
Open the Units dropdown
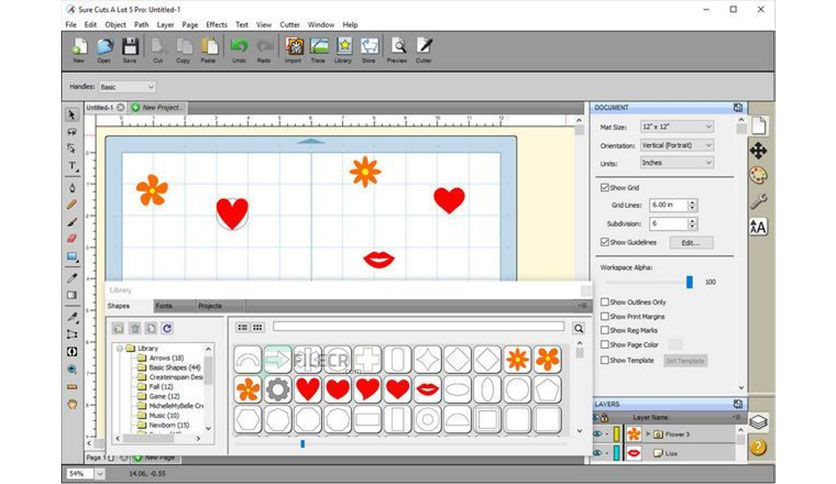click(x=677, y=163)
